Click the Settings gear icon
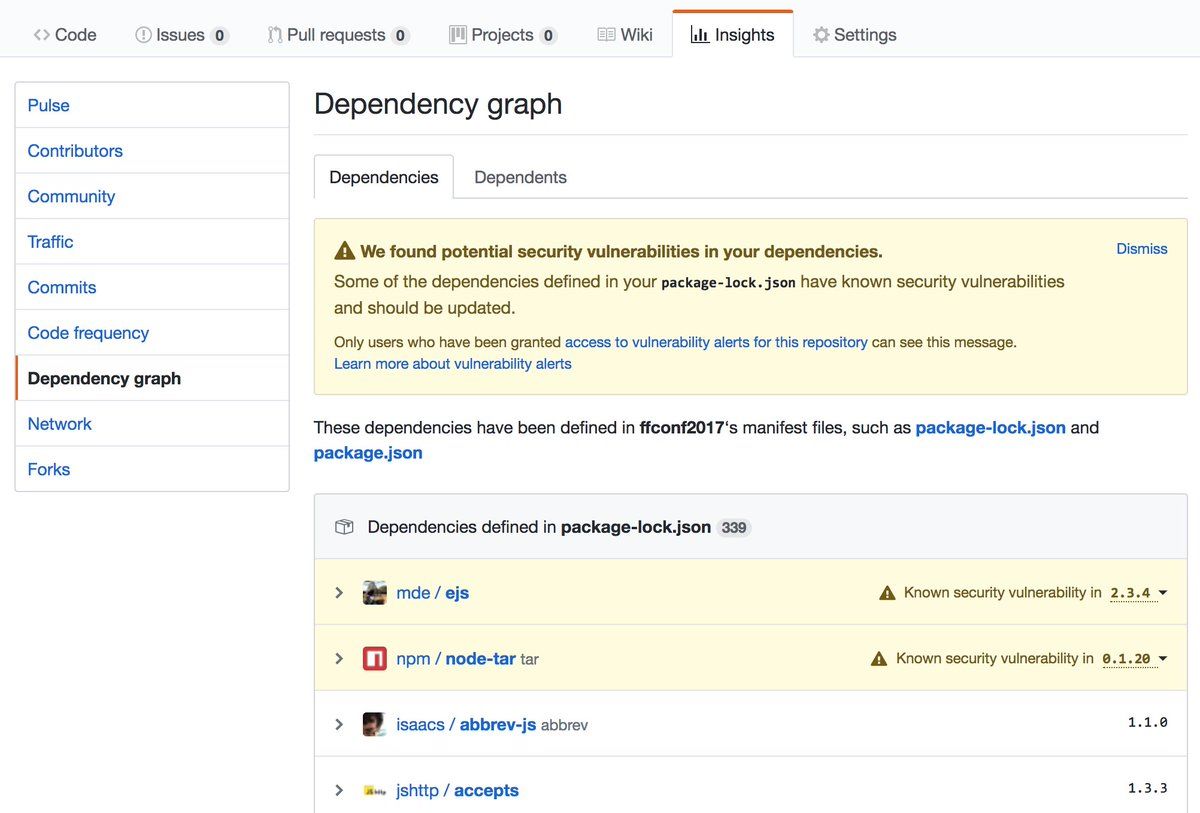1200x813 pixels. [821, 35]
